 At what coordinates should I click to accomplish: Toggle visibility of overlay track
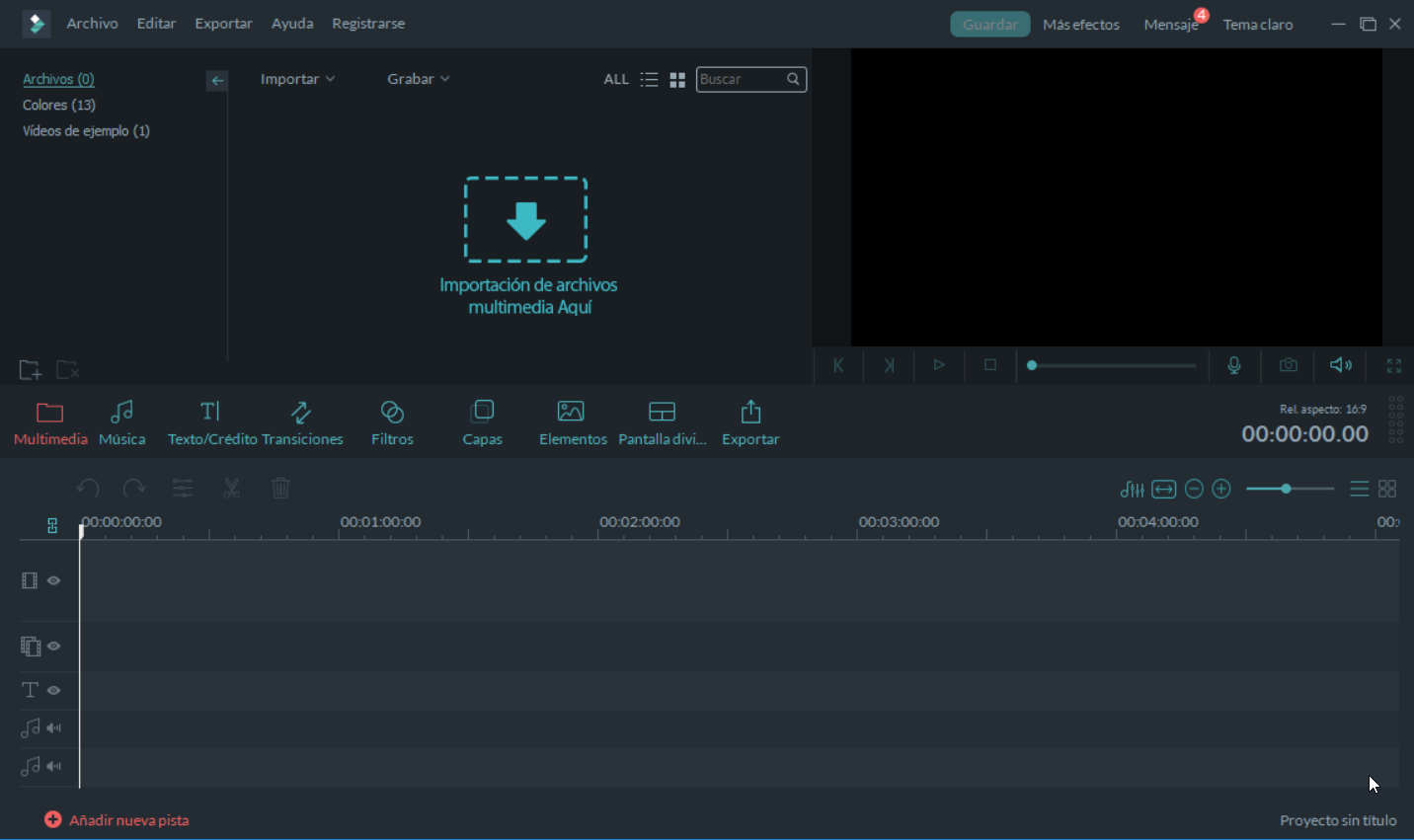click(x=54, y=646)
